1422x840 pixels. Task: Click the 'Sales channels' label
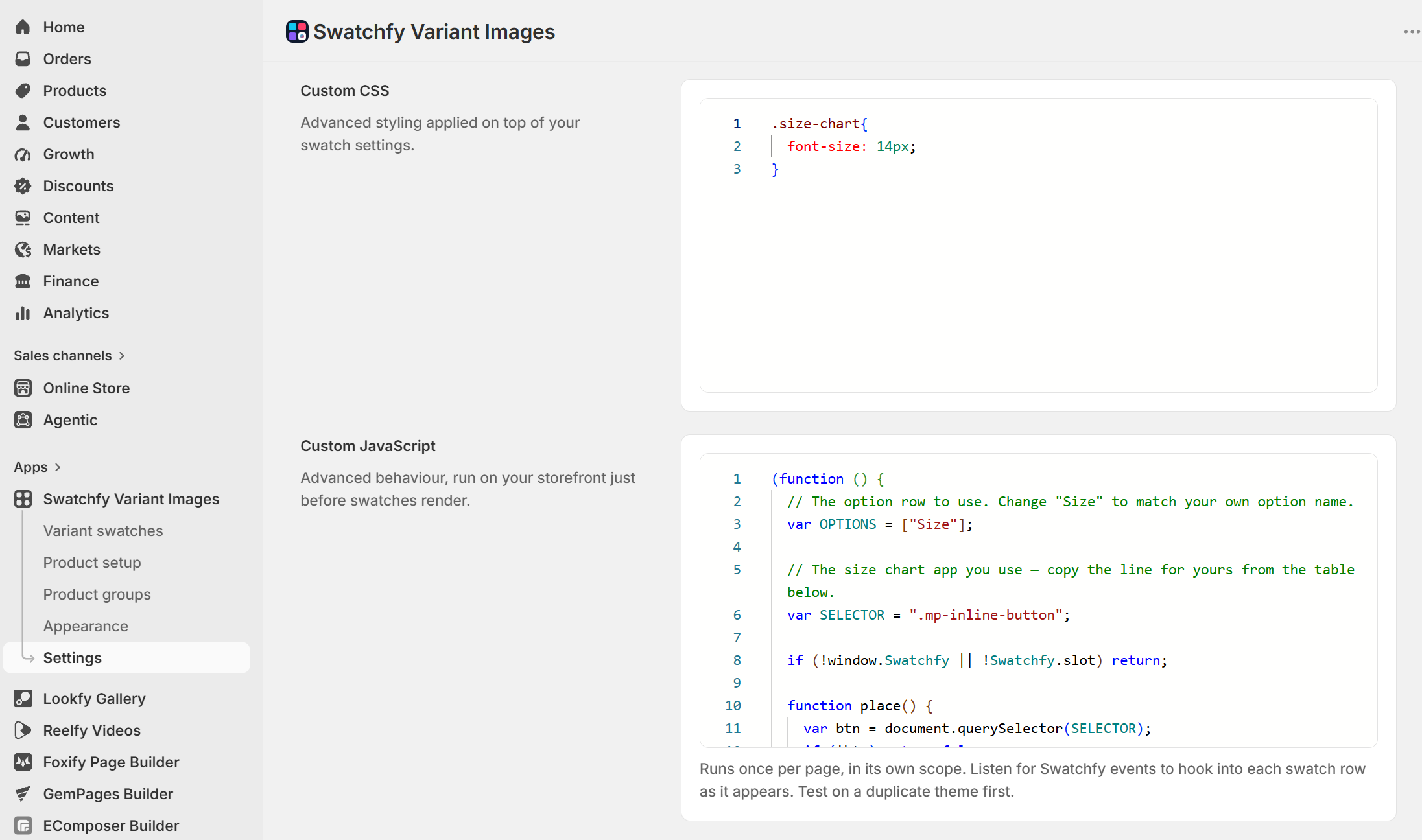[63, 356]
